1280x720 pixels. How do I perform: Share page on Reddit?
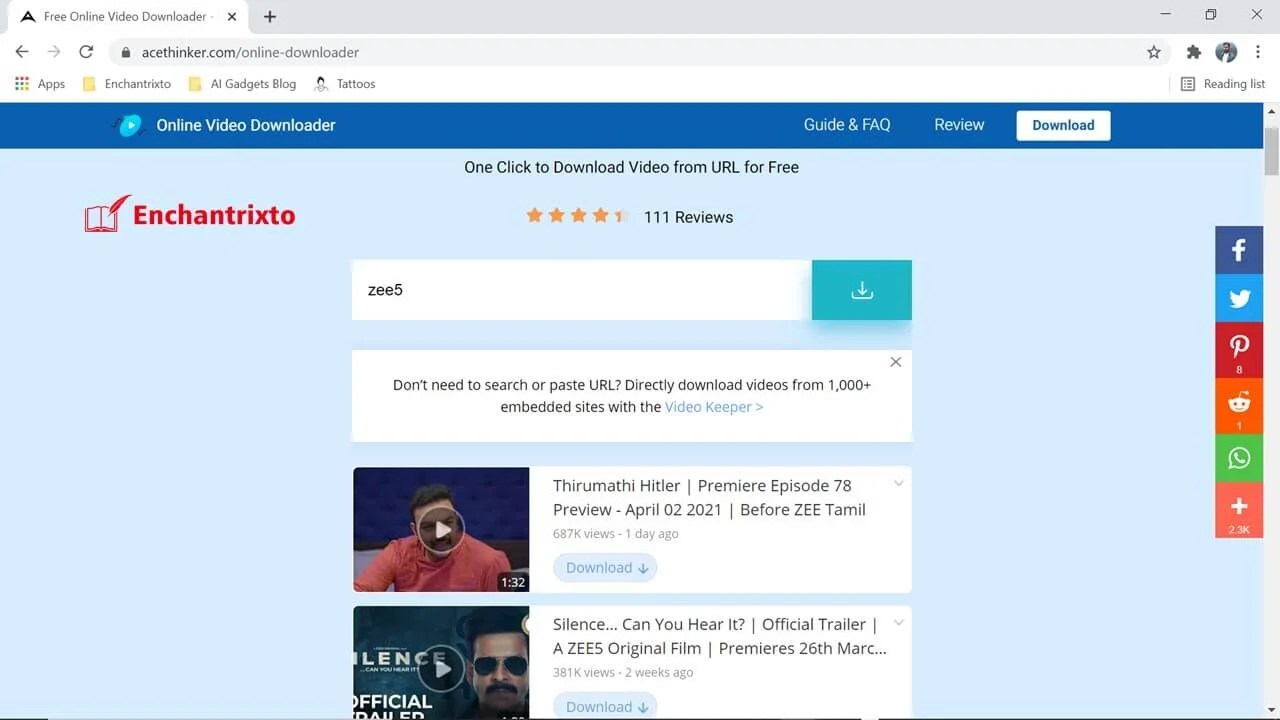coord(1239,406)
